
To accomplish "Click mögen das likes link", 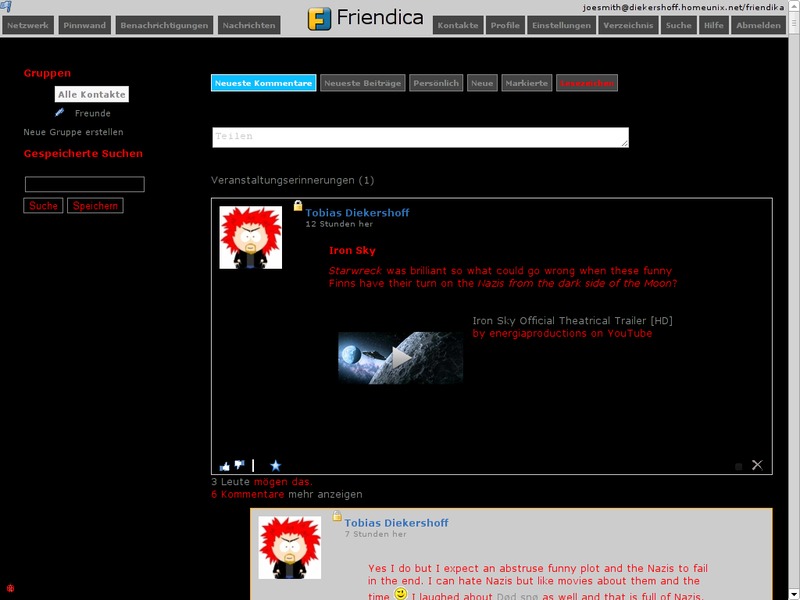I will point(283,482).
